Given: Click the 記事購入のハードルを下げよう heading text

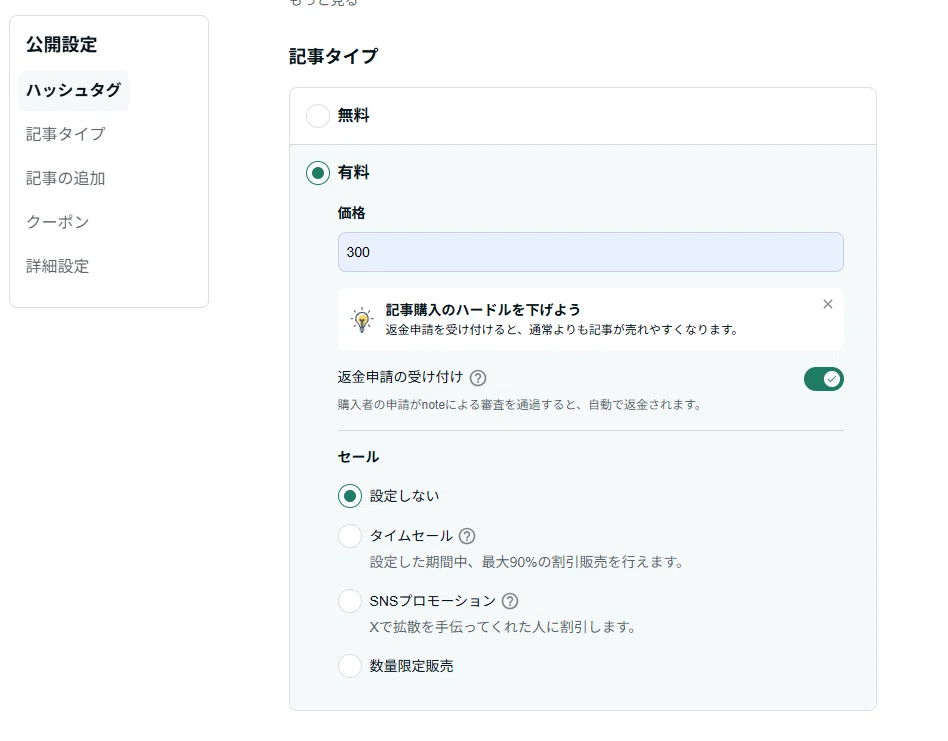Looking at the screenshot, I should (483, 310).
